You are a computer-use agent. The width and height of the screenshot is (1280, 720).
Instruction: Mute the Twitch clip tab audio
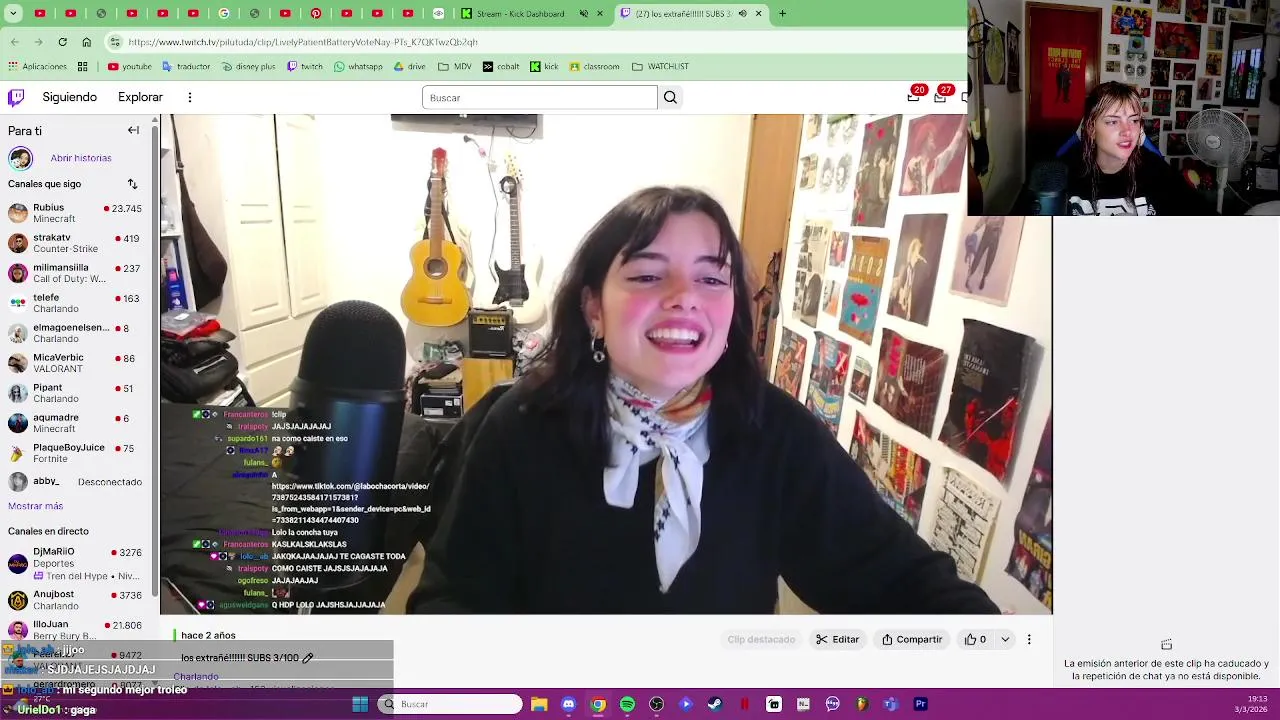click(x=742, y=14)
